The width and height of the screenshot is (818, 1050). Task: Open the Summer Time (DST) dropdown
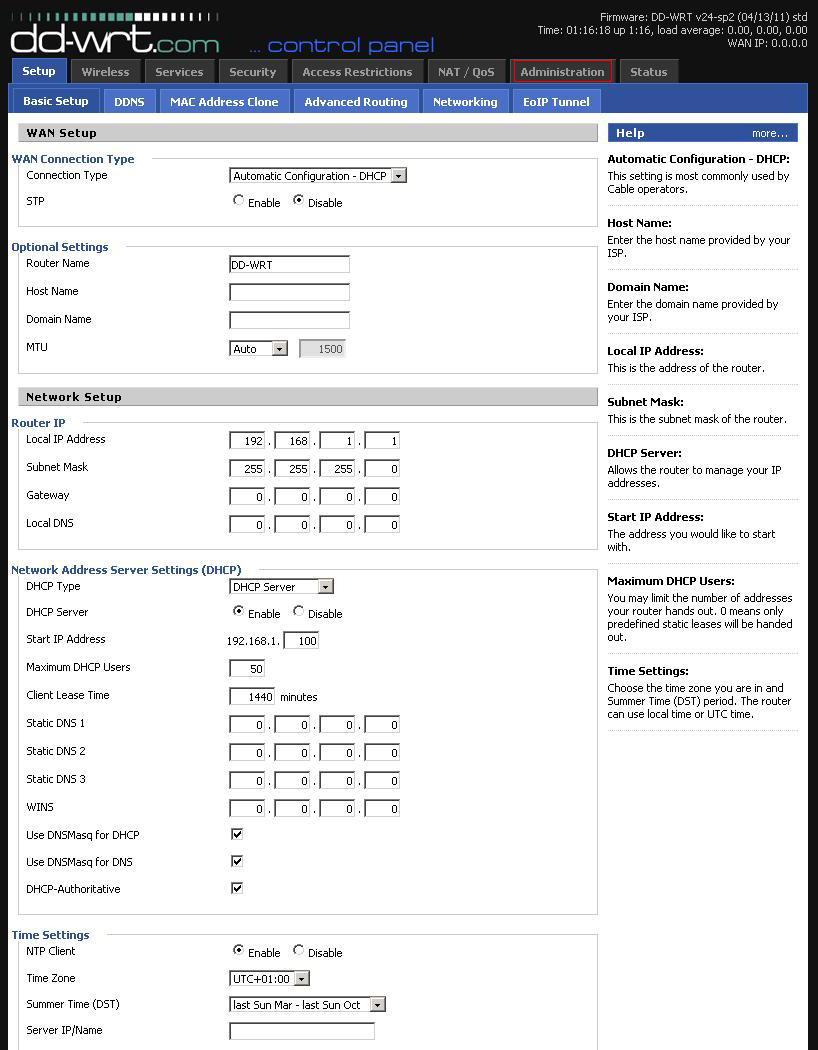[307, 1005]
